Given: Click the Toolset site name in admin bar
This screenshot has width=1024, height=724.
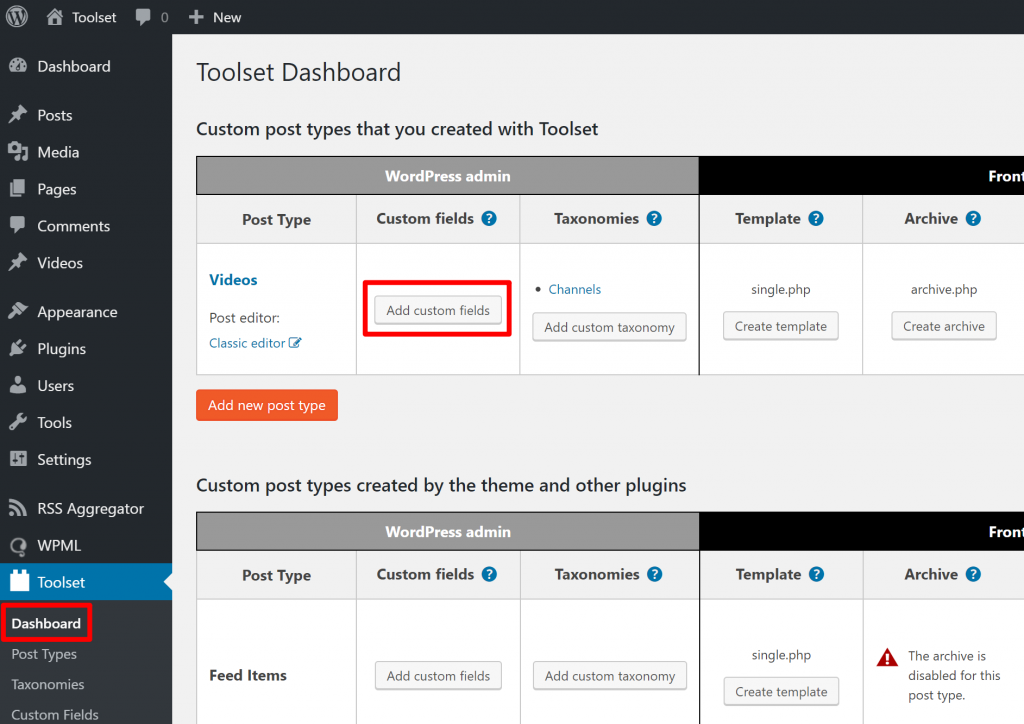Looking at the screenshot, I should point(94,17).
